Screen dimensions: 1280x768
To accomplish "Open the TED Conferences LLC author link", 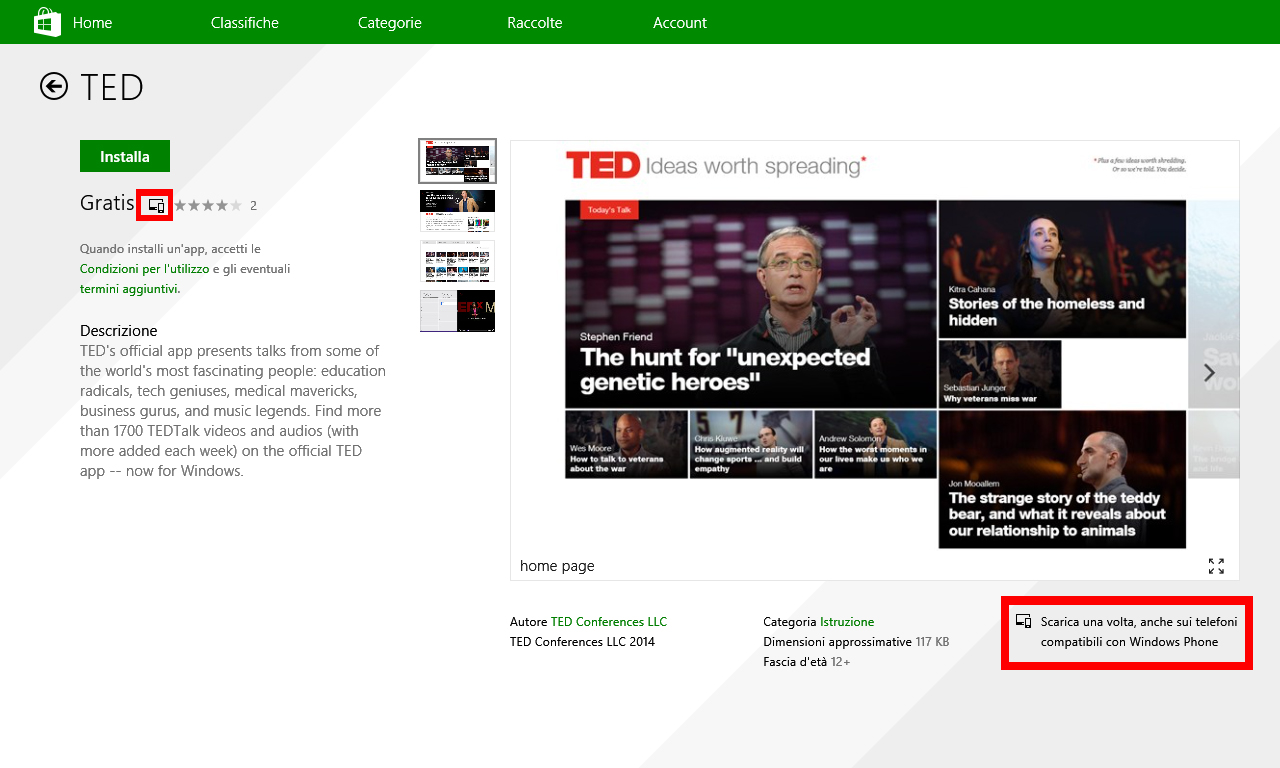I will pyautogui.click(x=608, y=621).
